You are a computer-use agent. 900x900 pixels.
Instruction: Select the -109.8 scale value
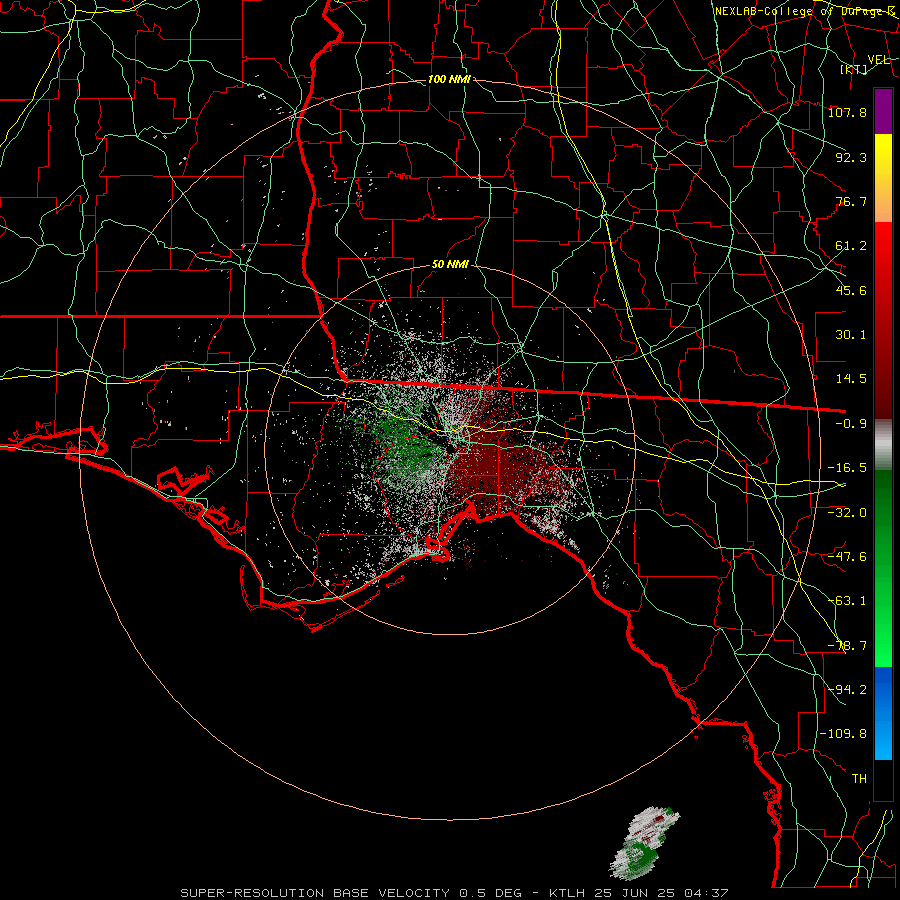[x=843, y=734]
